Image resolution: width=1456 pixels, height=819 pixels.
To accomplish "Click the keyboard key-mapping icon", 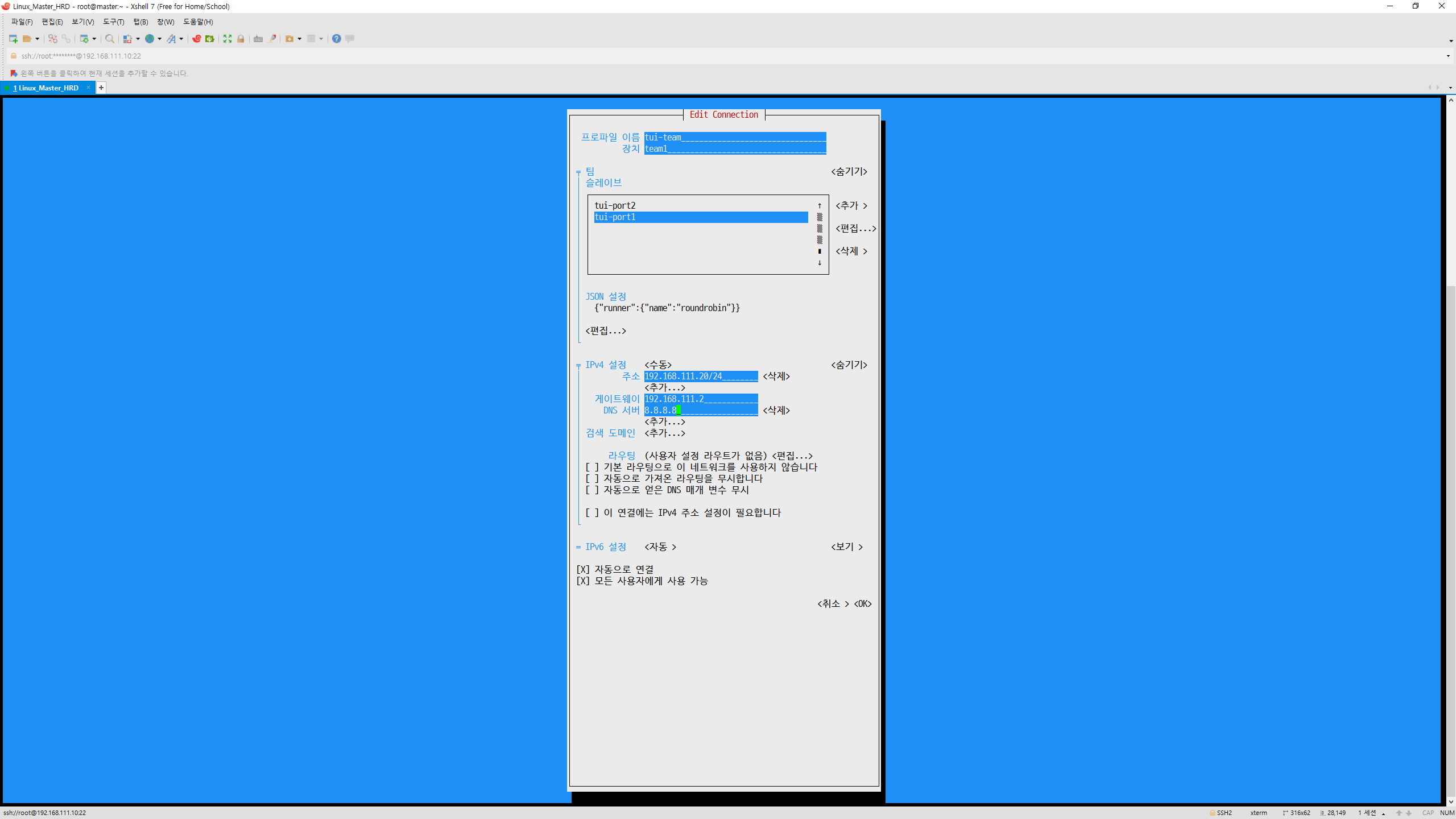I will point(258,39).
